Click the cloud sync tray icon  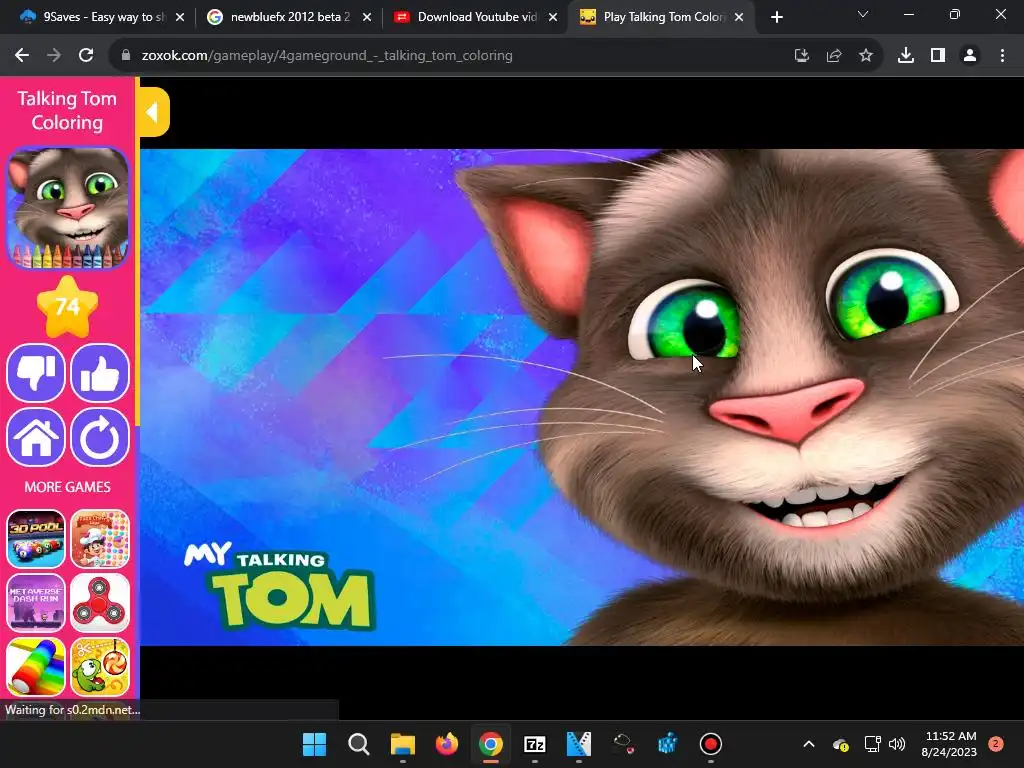[840, 744]
